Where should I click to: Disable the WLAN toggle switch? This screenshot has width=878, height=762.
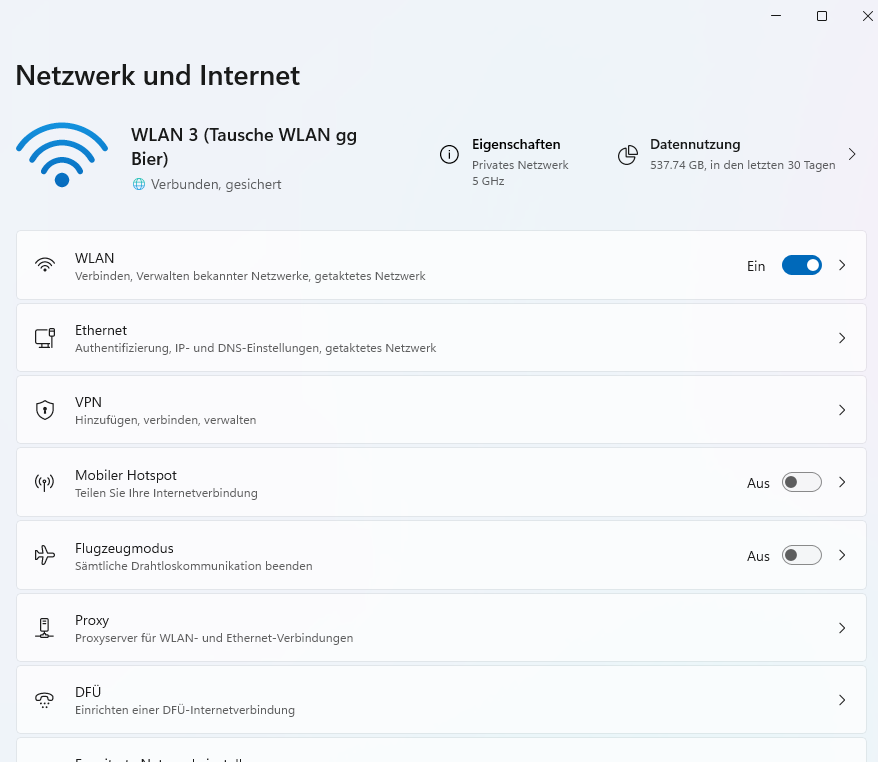[801, 265]
